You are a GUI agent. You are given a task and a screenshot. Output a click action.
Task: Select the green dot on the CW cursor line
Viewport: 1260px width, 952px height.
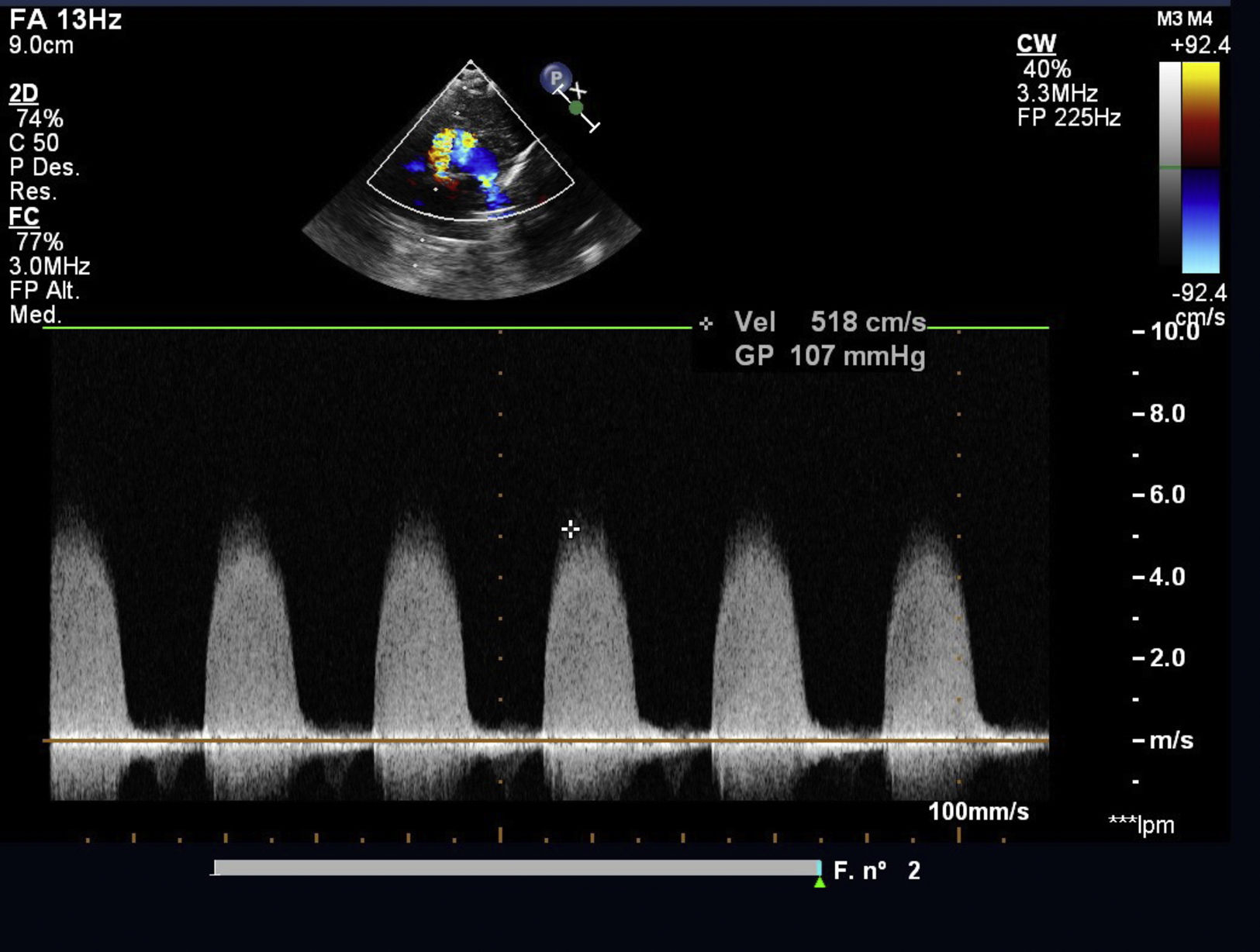tap(576, 108)
